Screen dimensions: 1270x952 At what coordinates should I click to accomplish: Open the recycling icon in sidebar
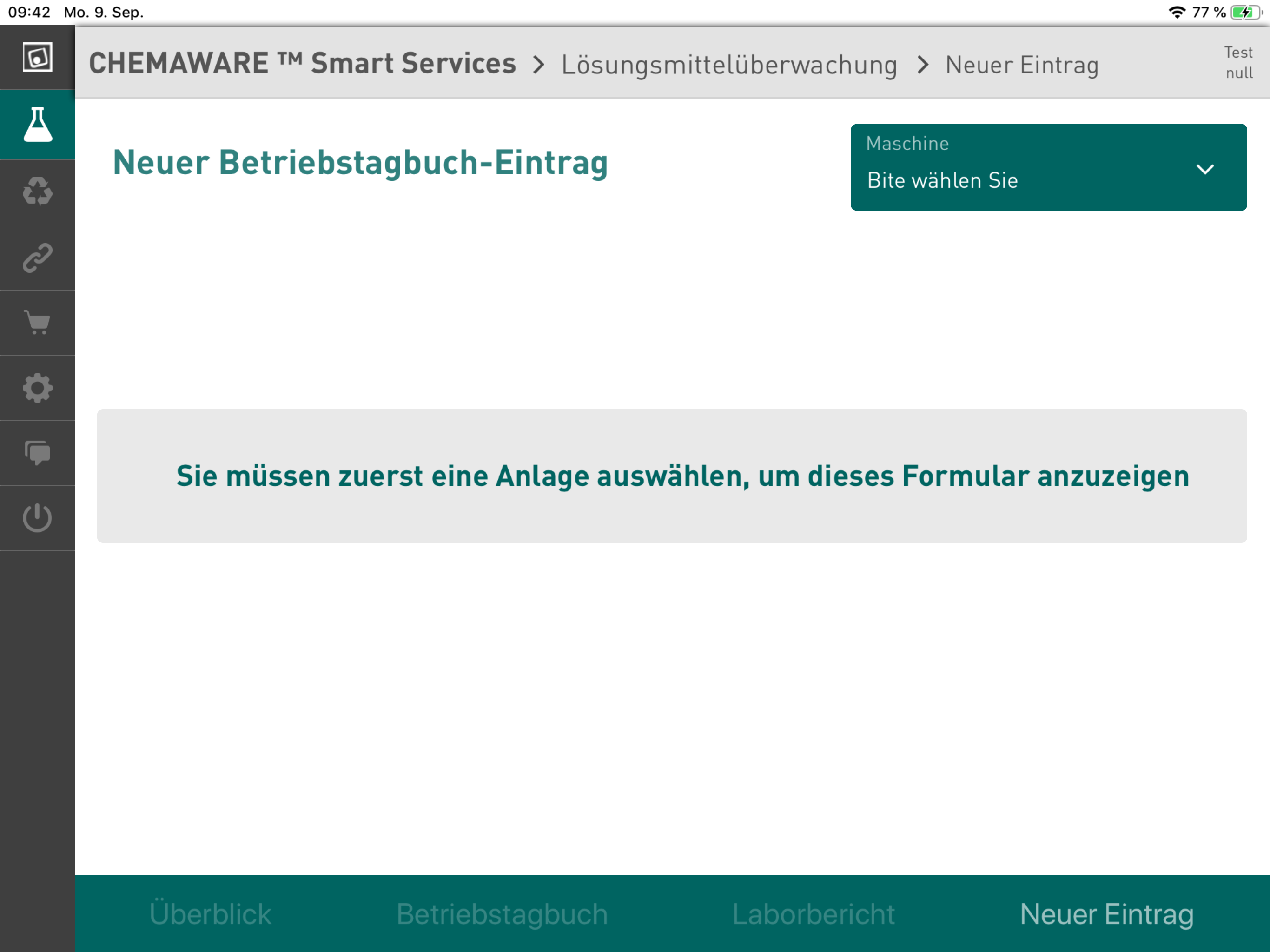coord(37,191)
